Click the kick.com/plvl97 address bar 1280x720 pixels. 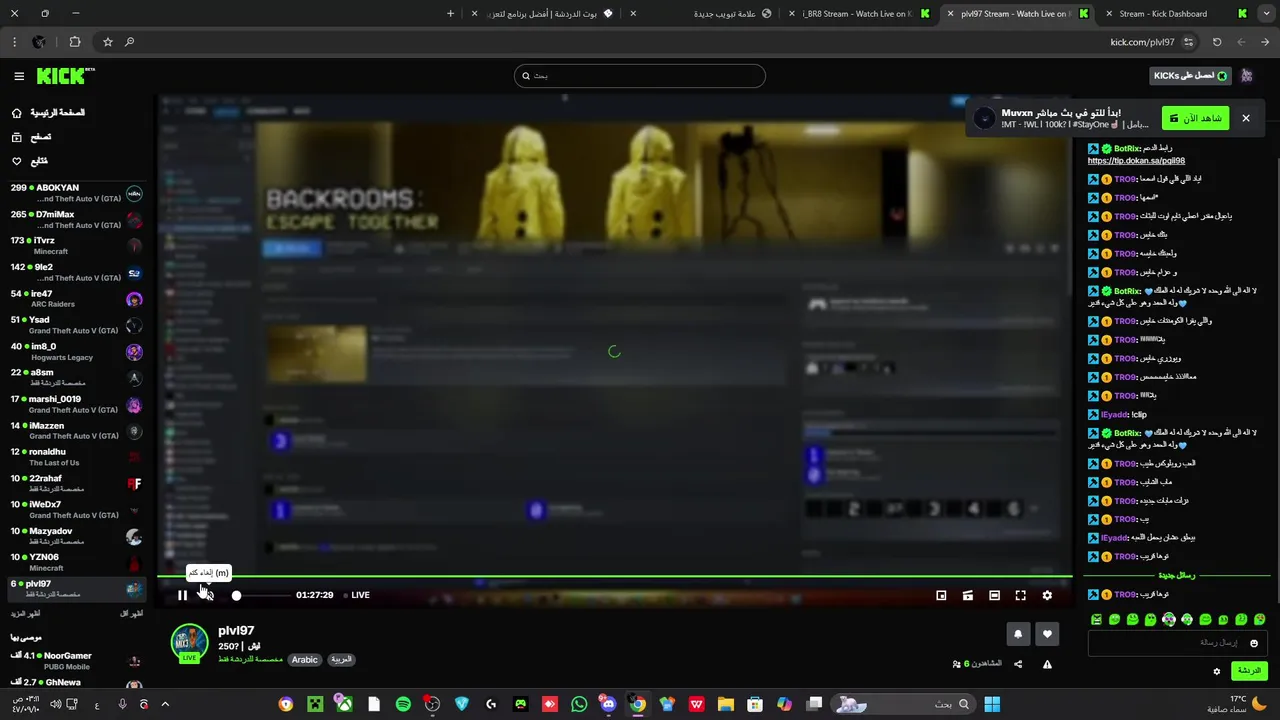pyautogui.click(x=1141, y=42)
